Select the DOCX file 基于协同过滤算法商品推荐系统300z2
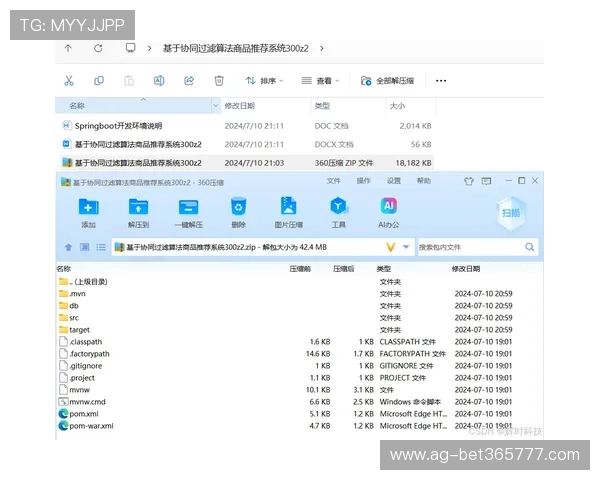Image resolution: width=600 pixels, height=480 pixels. (x=247, y=144)
